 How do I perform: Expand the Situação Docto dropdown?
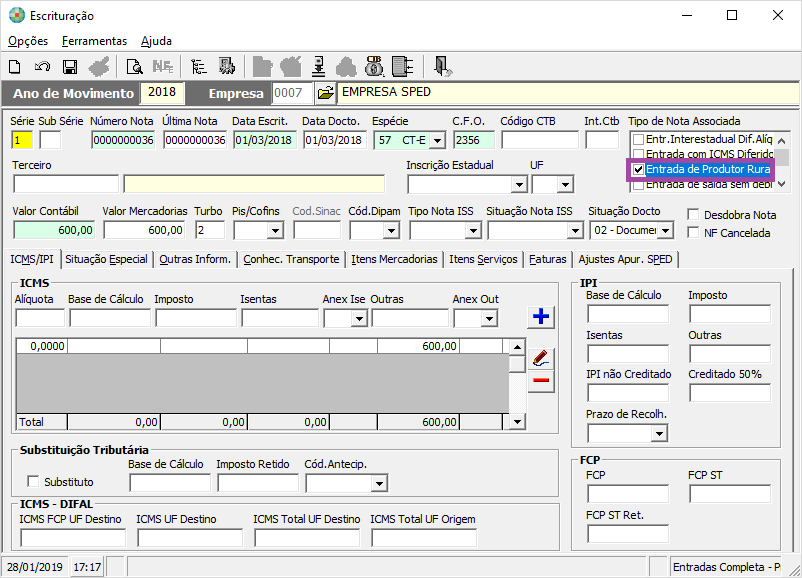point(665,231)
